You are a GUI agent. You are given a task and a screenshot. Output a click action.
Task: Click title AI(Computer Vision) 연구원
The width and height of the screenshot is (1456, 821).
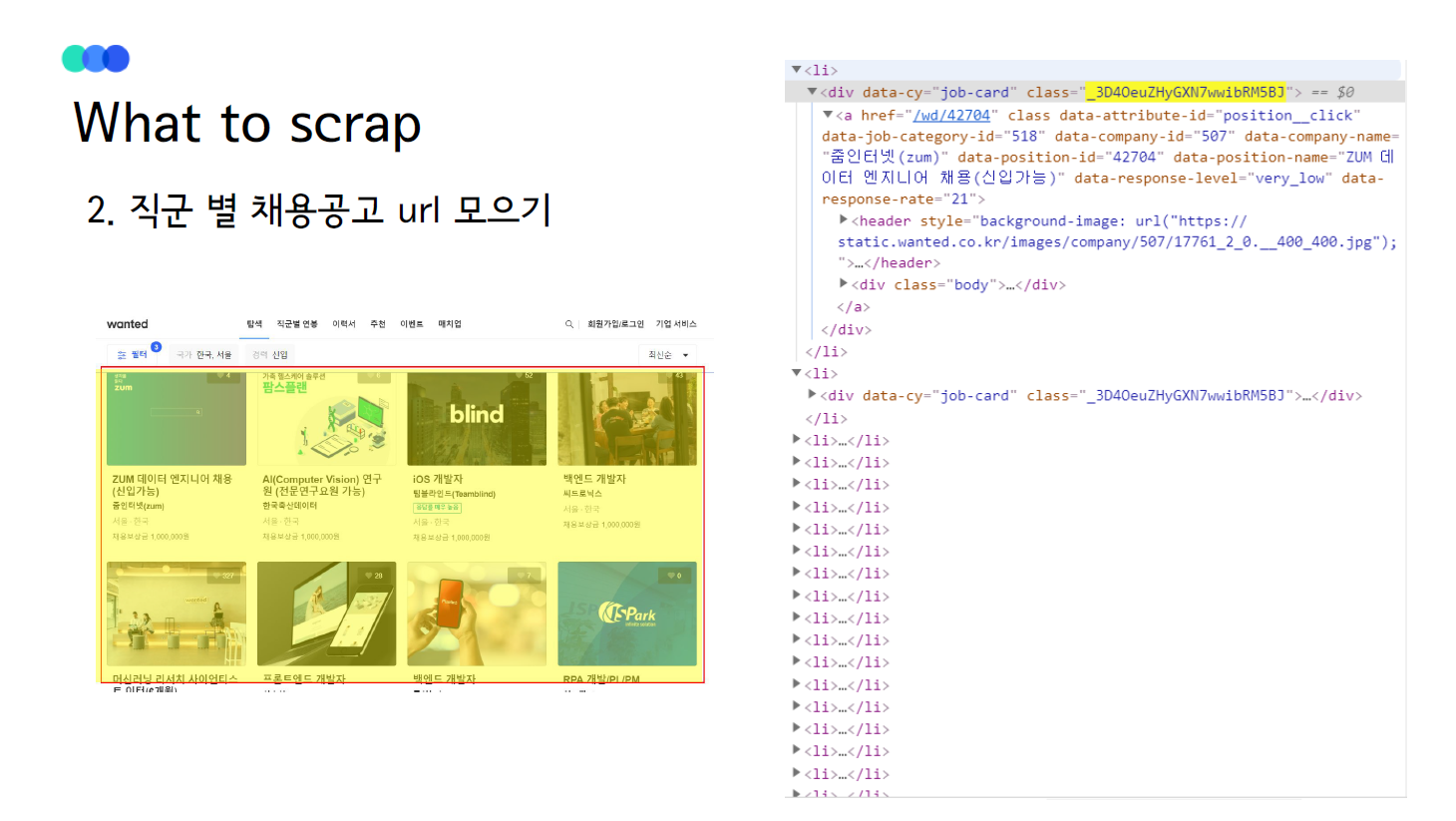pyautogui.click(x=322, y=485)
